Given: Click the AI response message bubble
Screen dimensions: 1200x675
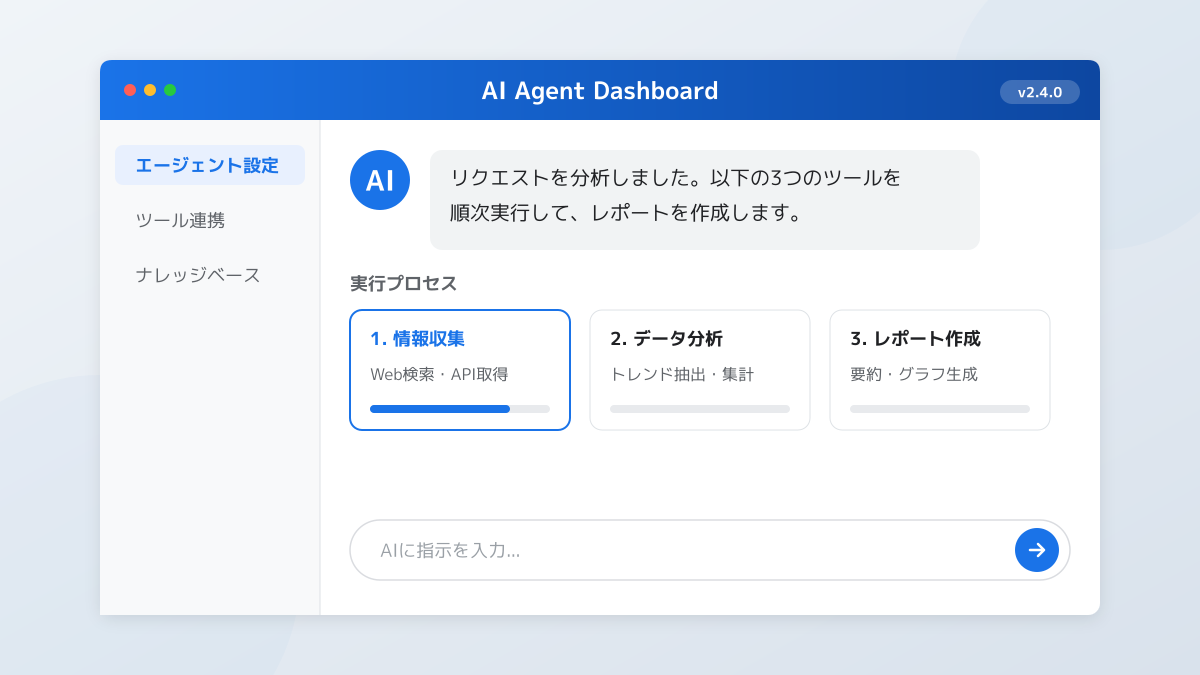Looking at the screenshot, I should [704, 200].
